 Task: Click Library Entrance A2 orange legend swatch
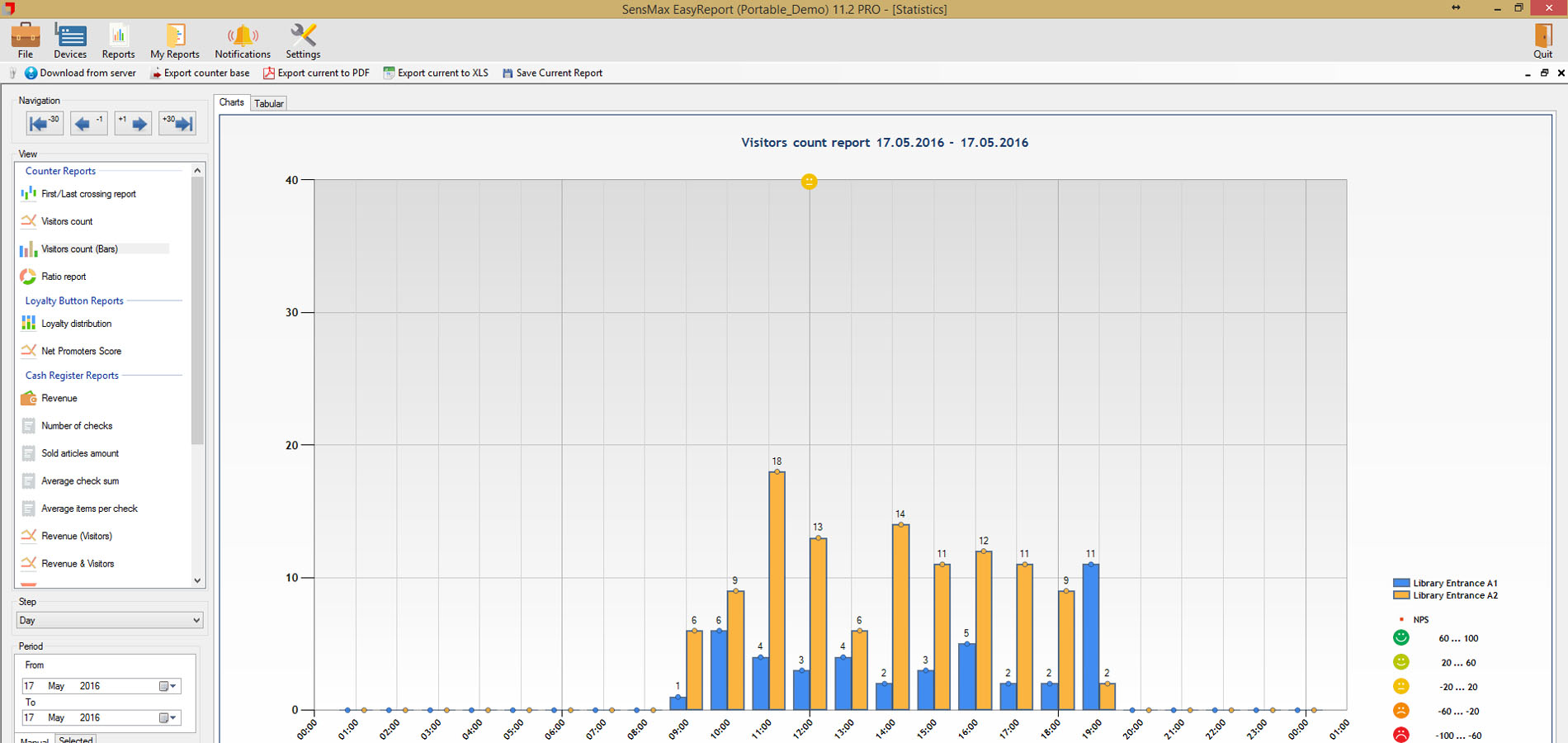click(1401, 595)
